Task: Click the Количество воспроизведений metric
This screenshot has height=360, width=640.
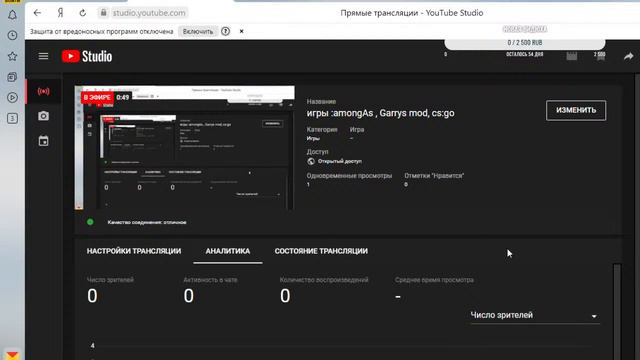Action: pyautogui.click(x=324, y=290)
